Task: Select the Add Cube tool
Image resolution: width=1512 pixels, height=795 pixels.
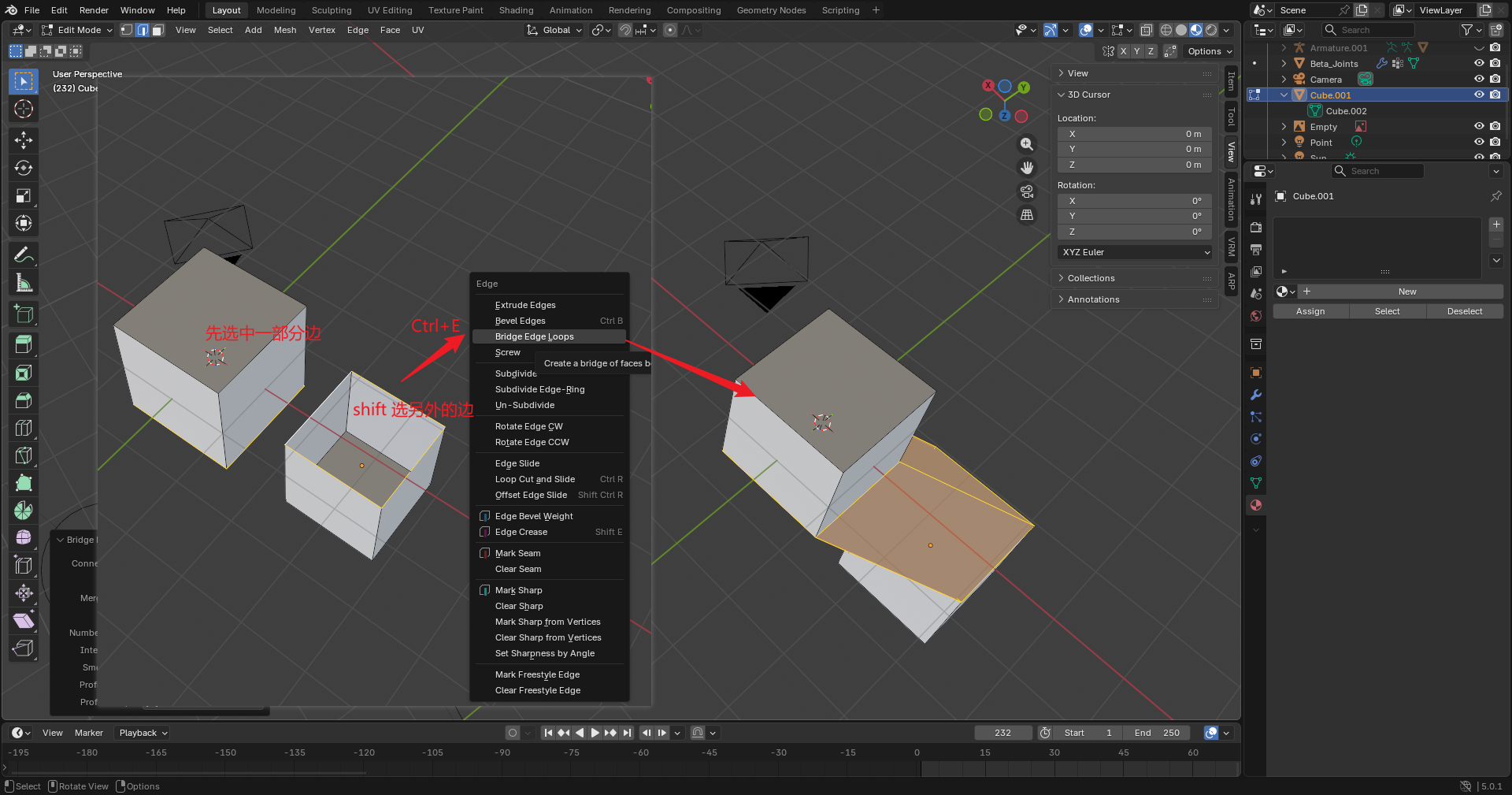Action: (24, 314)
